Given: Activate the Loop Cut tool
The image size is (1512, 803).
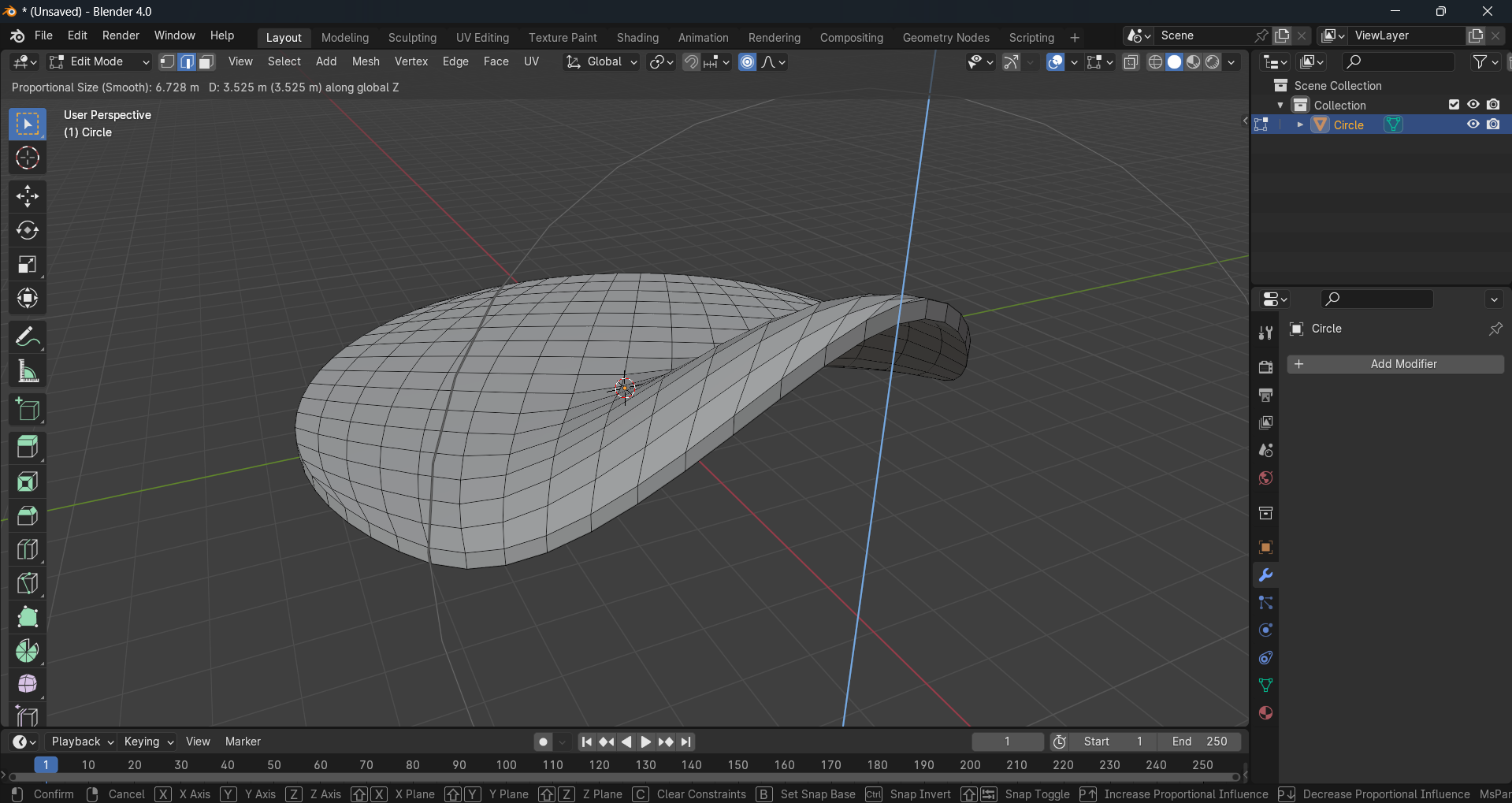Looking at the screenshot, I should [x=28, y=549].
